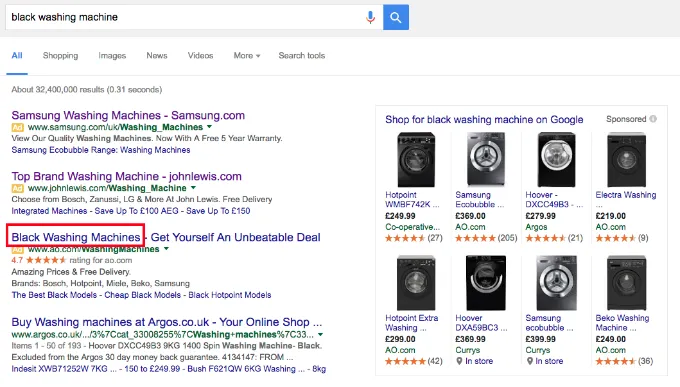This screenshot has width=680, height=387.
Task: Click the Hotpoint Extra Washing product image
Action: (416, 283)
